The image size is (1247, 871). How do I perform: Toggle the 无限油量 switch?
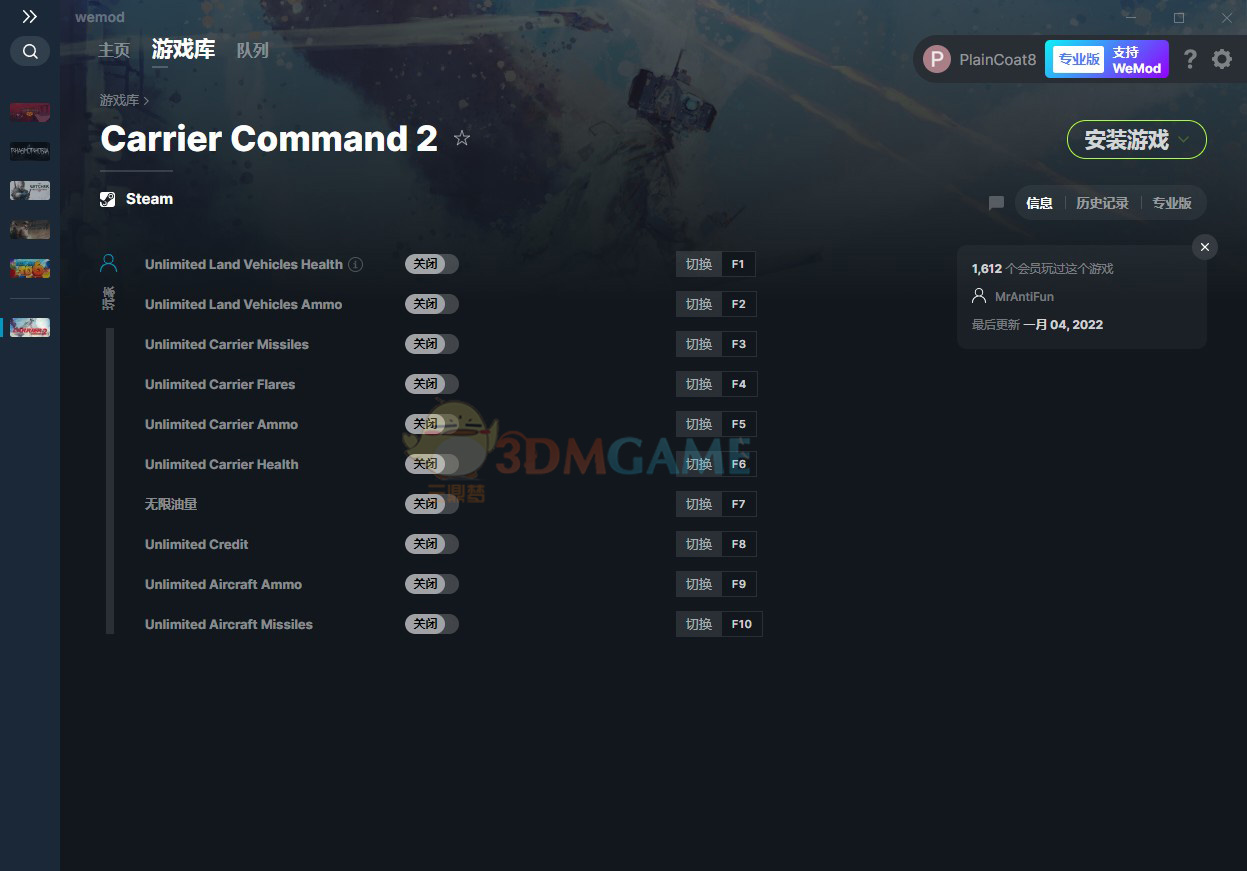tap(432, 504)
